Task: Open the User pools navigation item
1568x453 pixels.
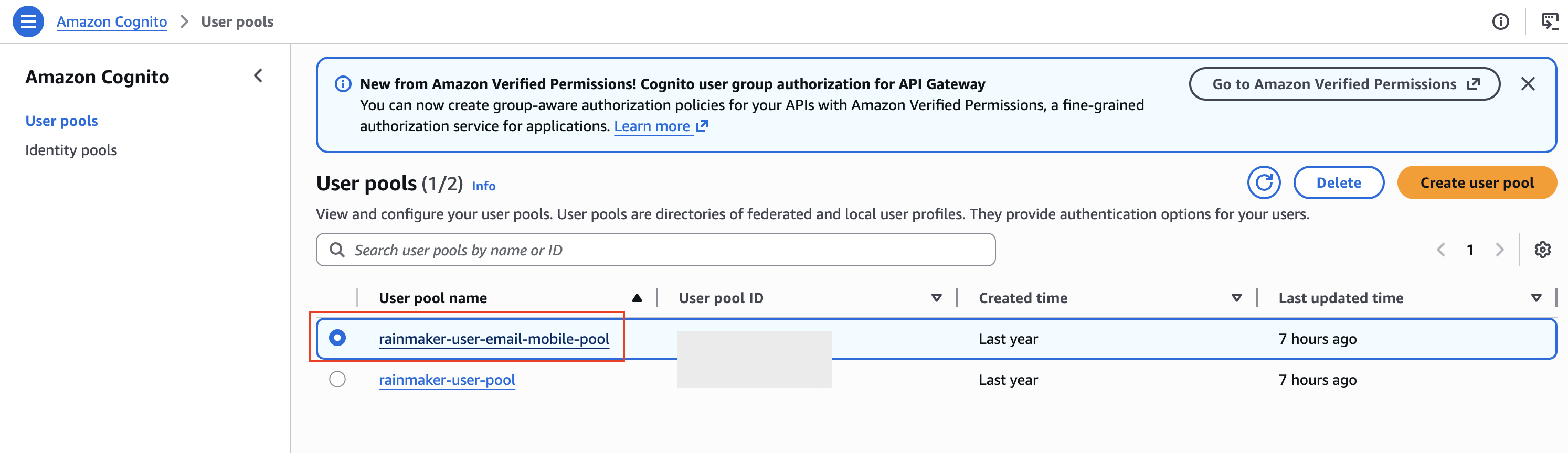Action: tap(61, 121)
